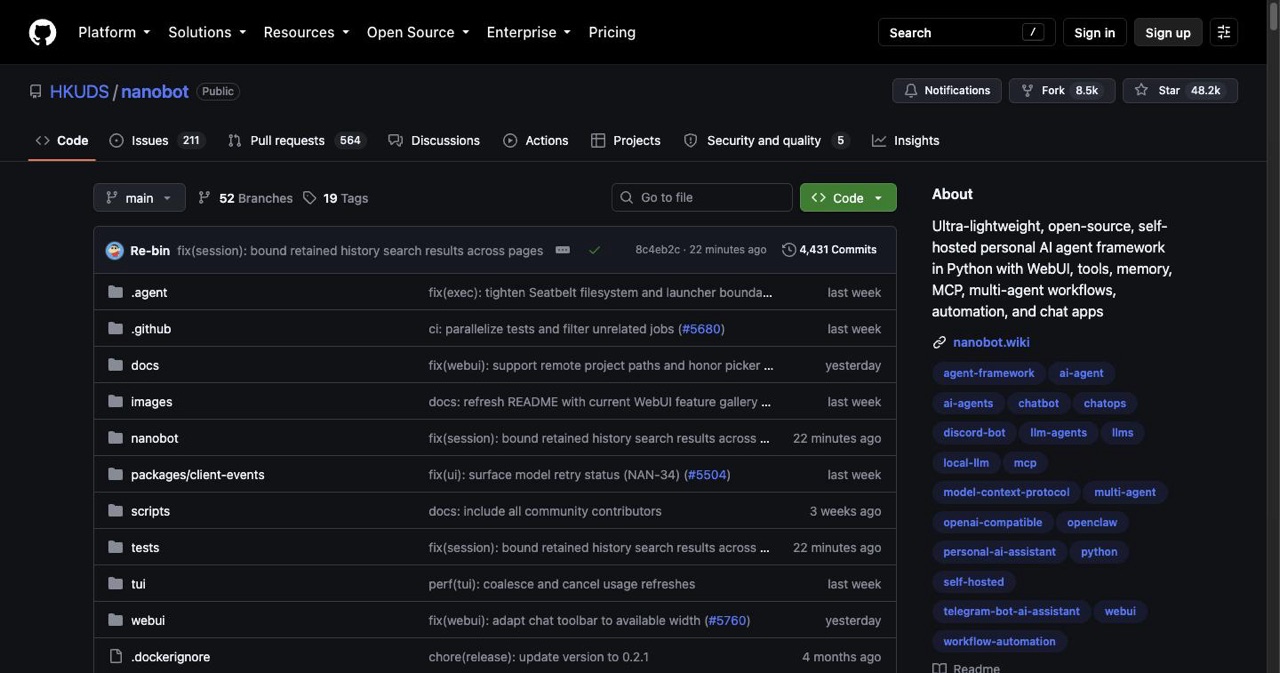
Task: Click the table icon on Projects tab
Action: 598,141
